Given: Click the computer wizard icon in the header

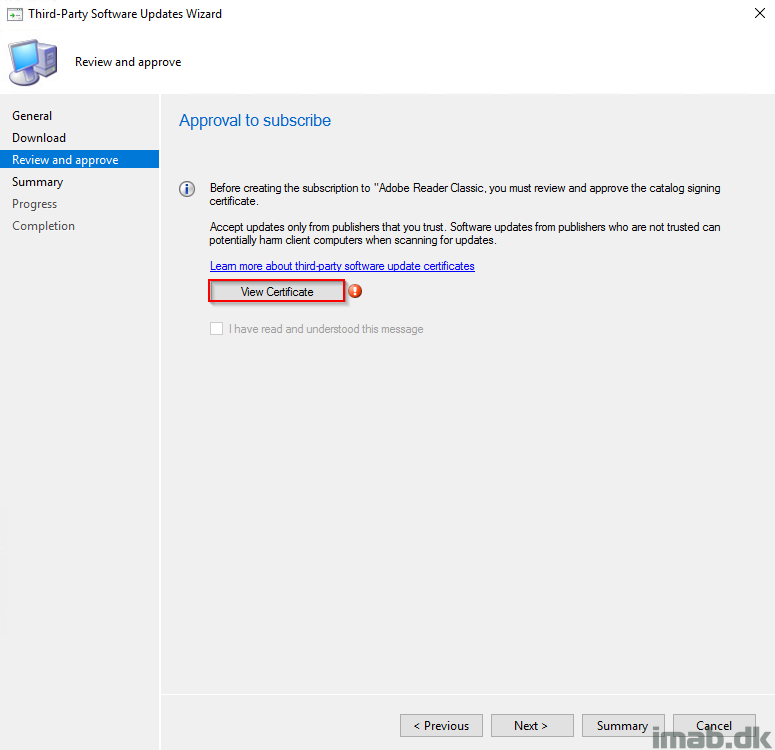Looking at the screenshot, I should [33, 62].
